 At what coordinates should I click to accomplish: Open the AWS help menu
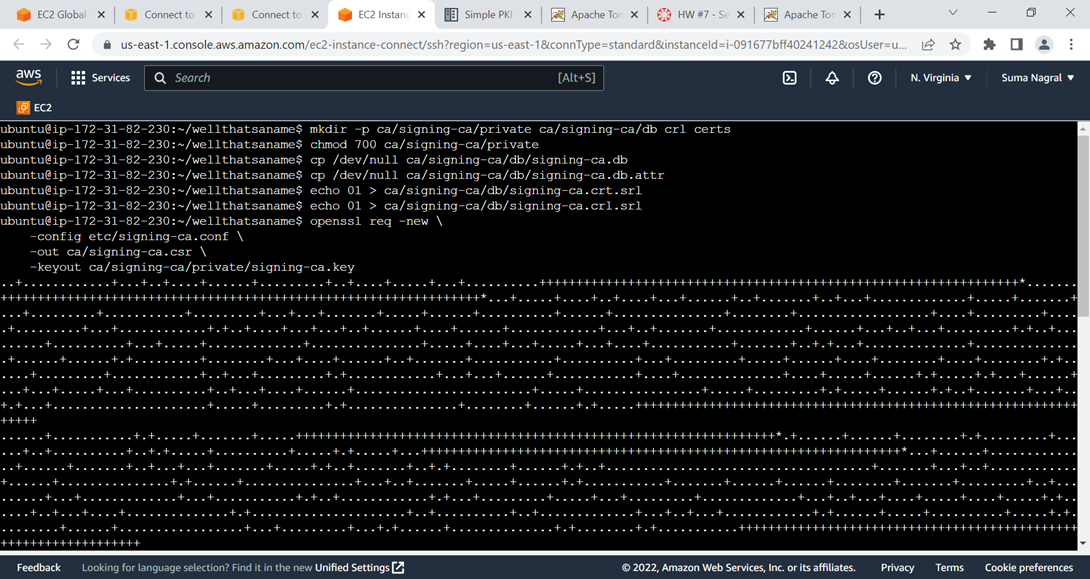coord(874,77)
